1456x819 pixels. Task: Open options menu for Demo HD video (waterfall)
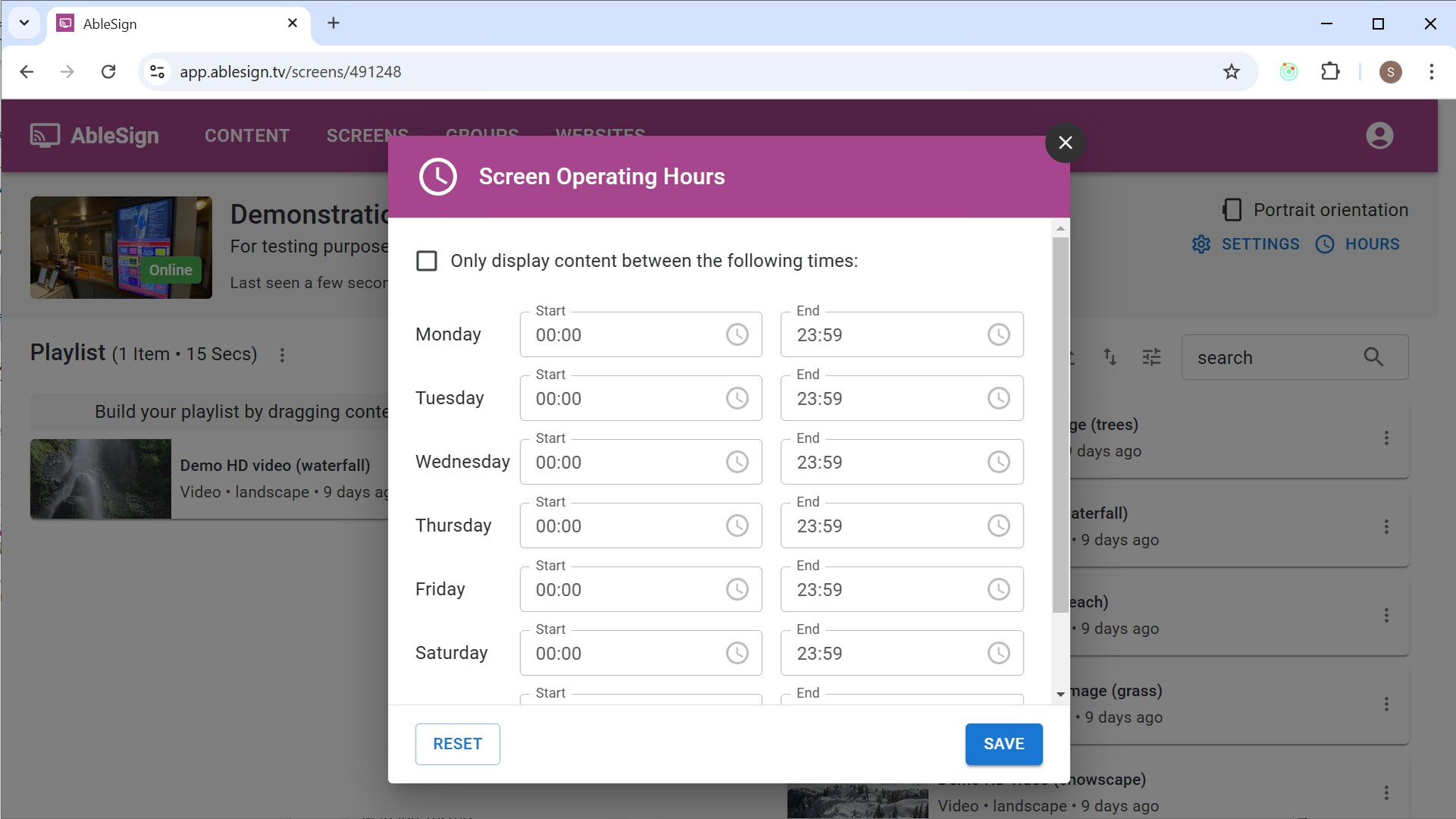1388,526
